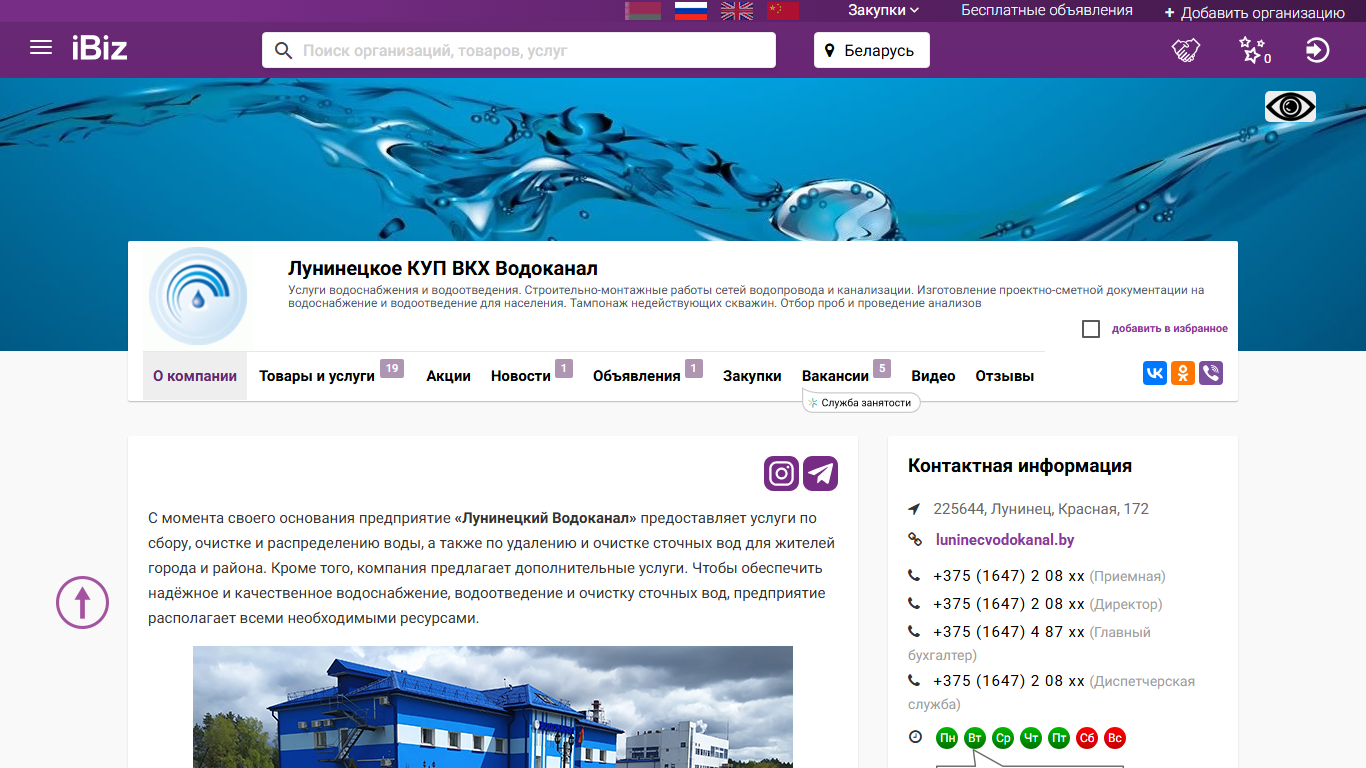Image resolution: width=1366 pixels, height=768 pixels.
Task: Click the scroll-to-top arrow circle
Action: click(x=82, y=602)
